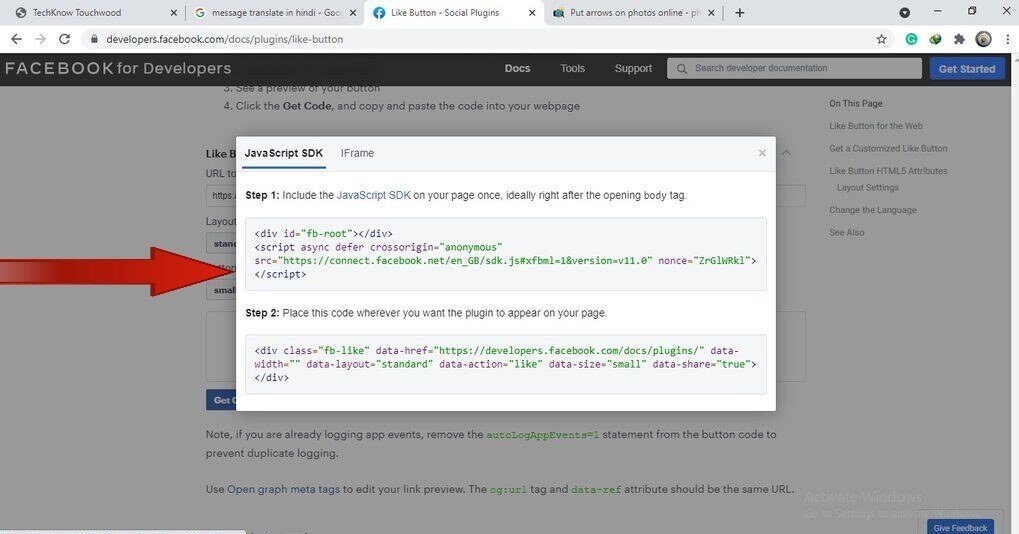Click the Step 1 SDK code block
Image resolution: width=1019 pixels, height=534 pixels.
click(x=506, y=254)
